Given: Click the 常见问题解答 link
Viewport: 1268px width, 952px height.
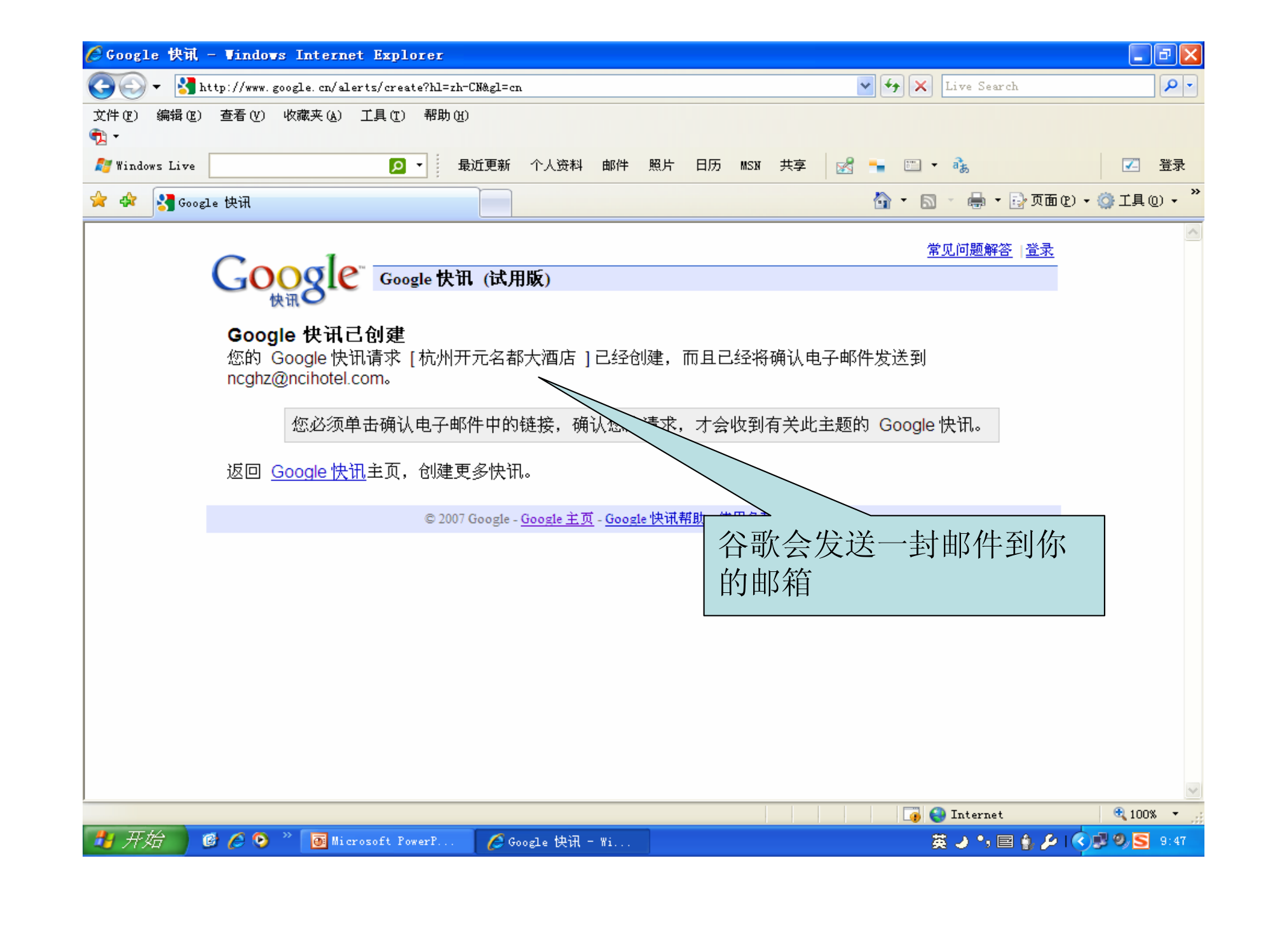Looking at the screenshot, I should (x=969, y=250).
